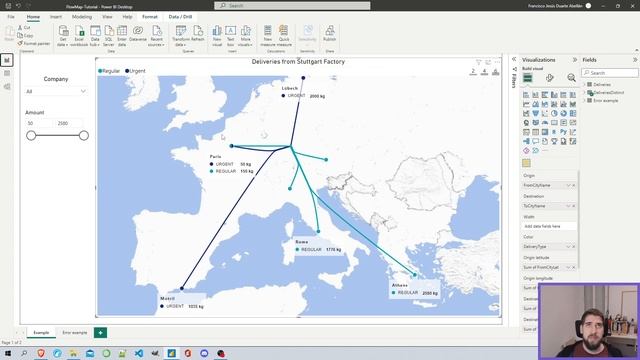Open the Modeling ribbon tab

(x=82, y=17)
